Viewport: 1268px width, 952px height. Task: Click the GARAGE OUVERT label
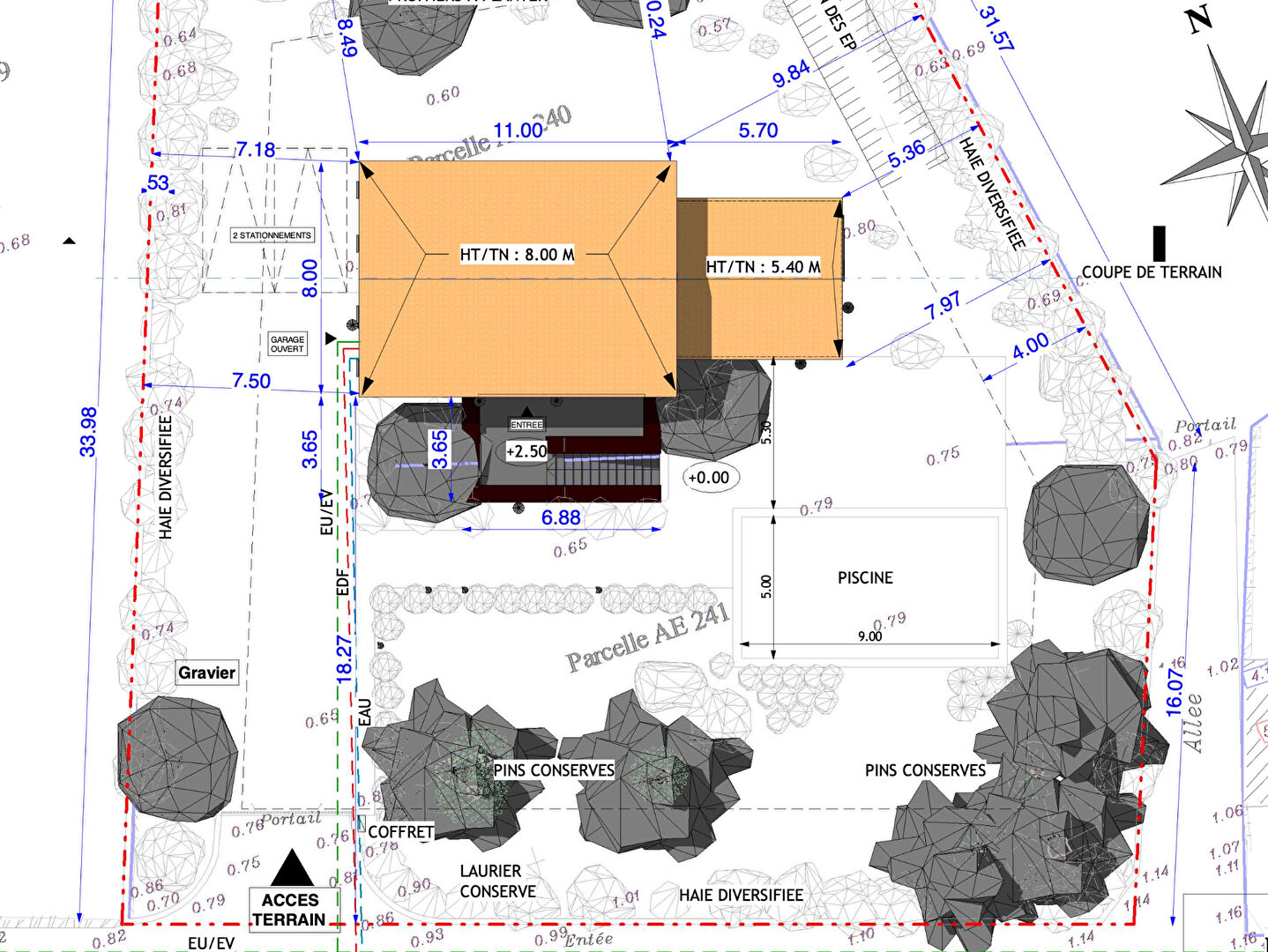click(x=287, y=344)
